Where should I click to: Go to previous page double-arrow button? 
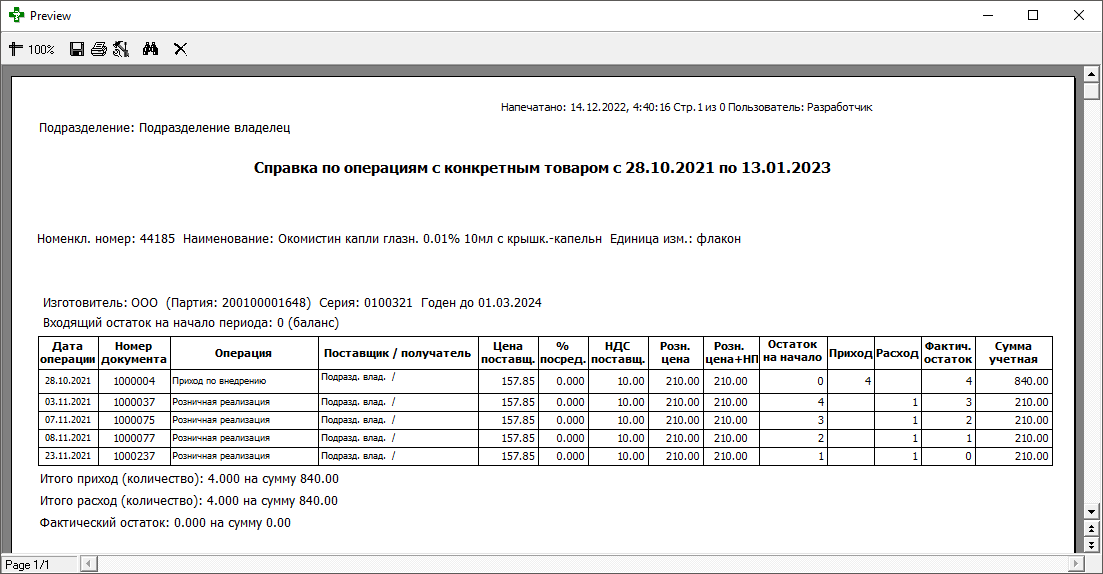[x=1092, y=528]
